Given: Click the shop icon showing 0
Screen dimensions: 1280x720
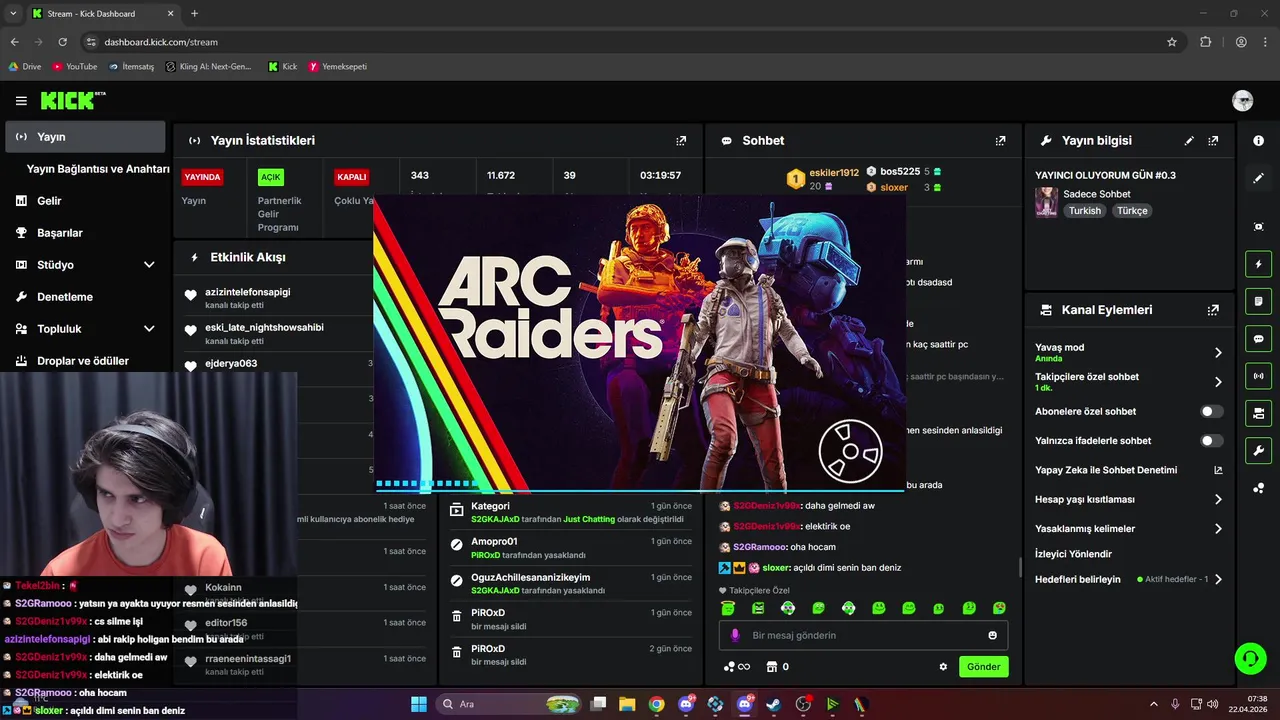Looking at the screenshot, I should [x=777, y=667].
